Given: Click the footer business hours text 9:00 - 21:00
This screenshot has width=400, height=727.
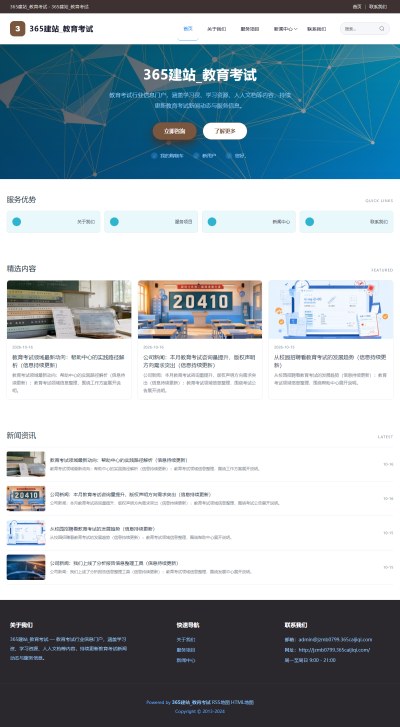Looking at the screenshot, I should tap(310, 660).
